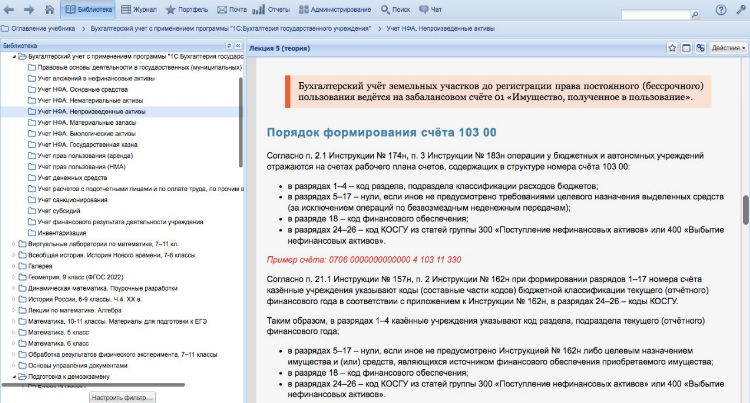
Task: Click the key icon in top right
Action: tap(741, 10)
